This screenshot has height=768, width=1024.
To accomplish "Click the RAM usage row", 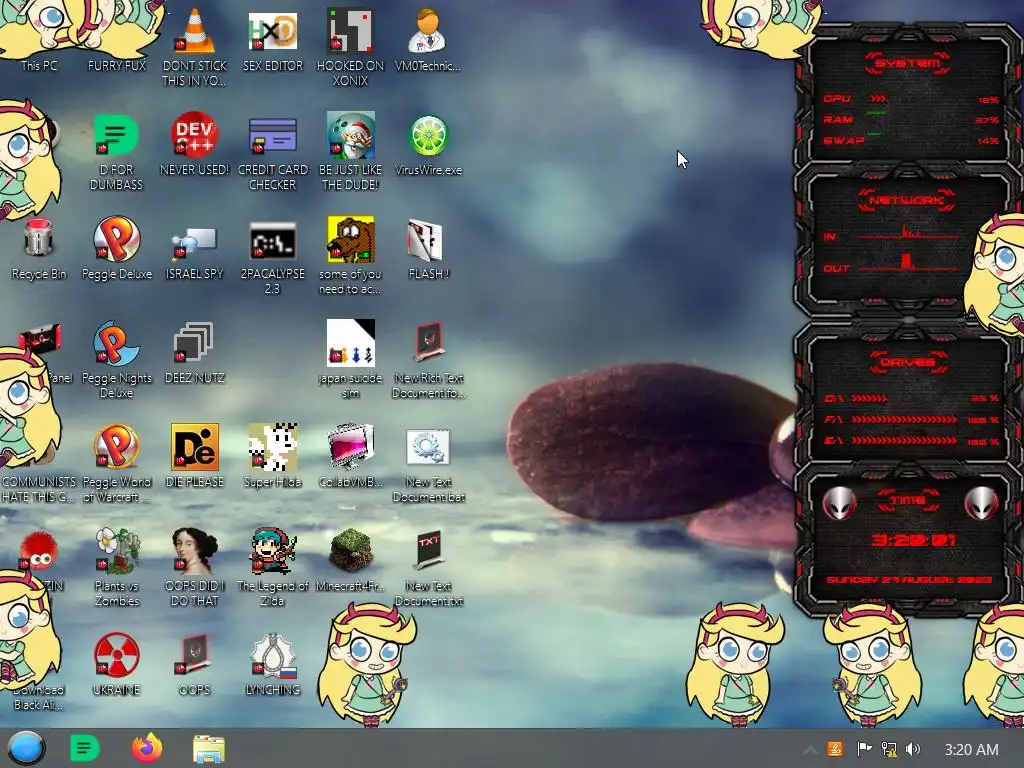I will (911, 120).
